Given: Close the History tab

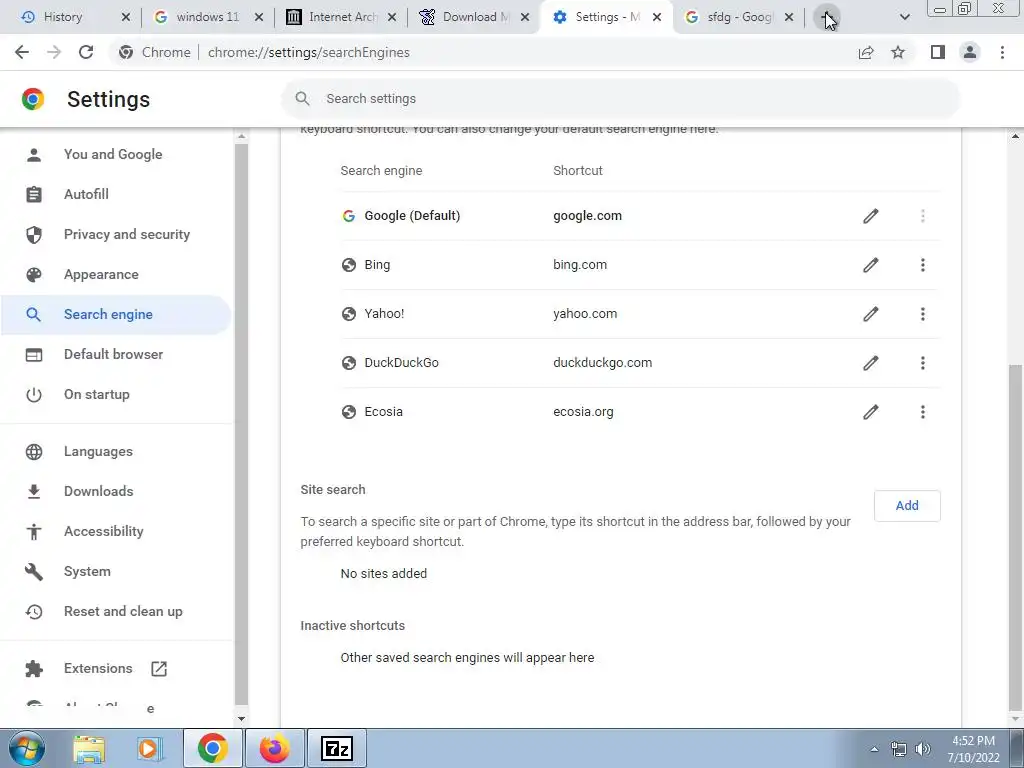Looking at the screenshot, I should [126, 18].
